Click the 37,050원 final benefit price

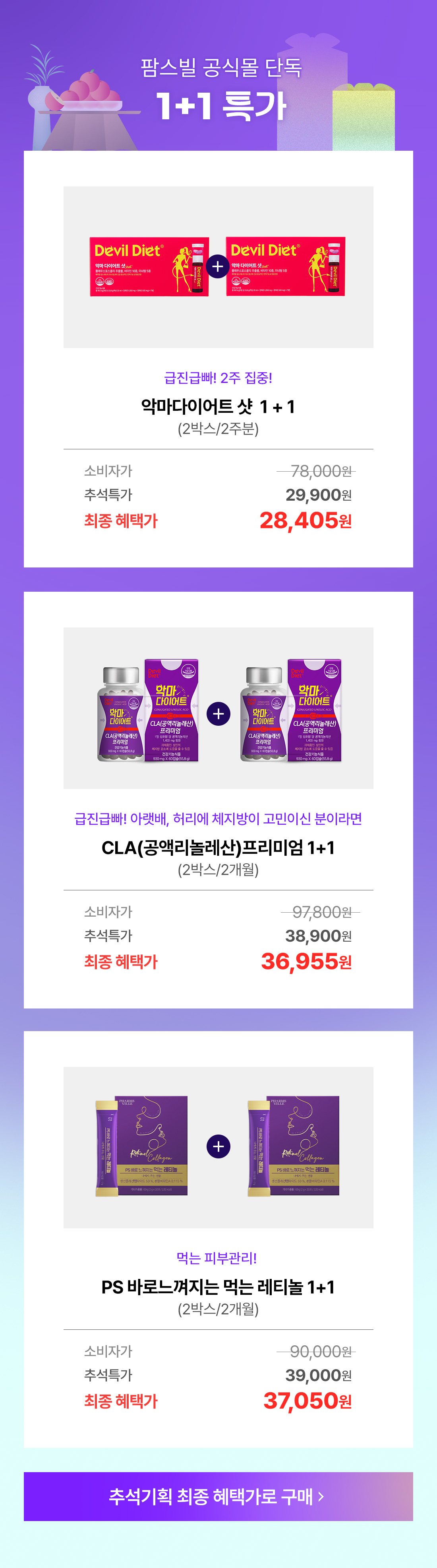pos(307,1401)
